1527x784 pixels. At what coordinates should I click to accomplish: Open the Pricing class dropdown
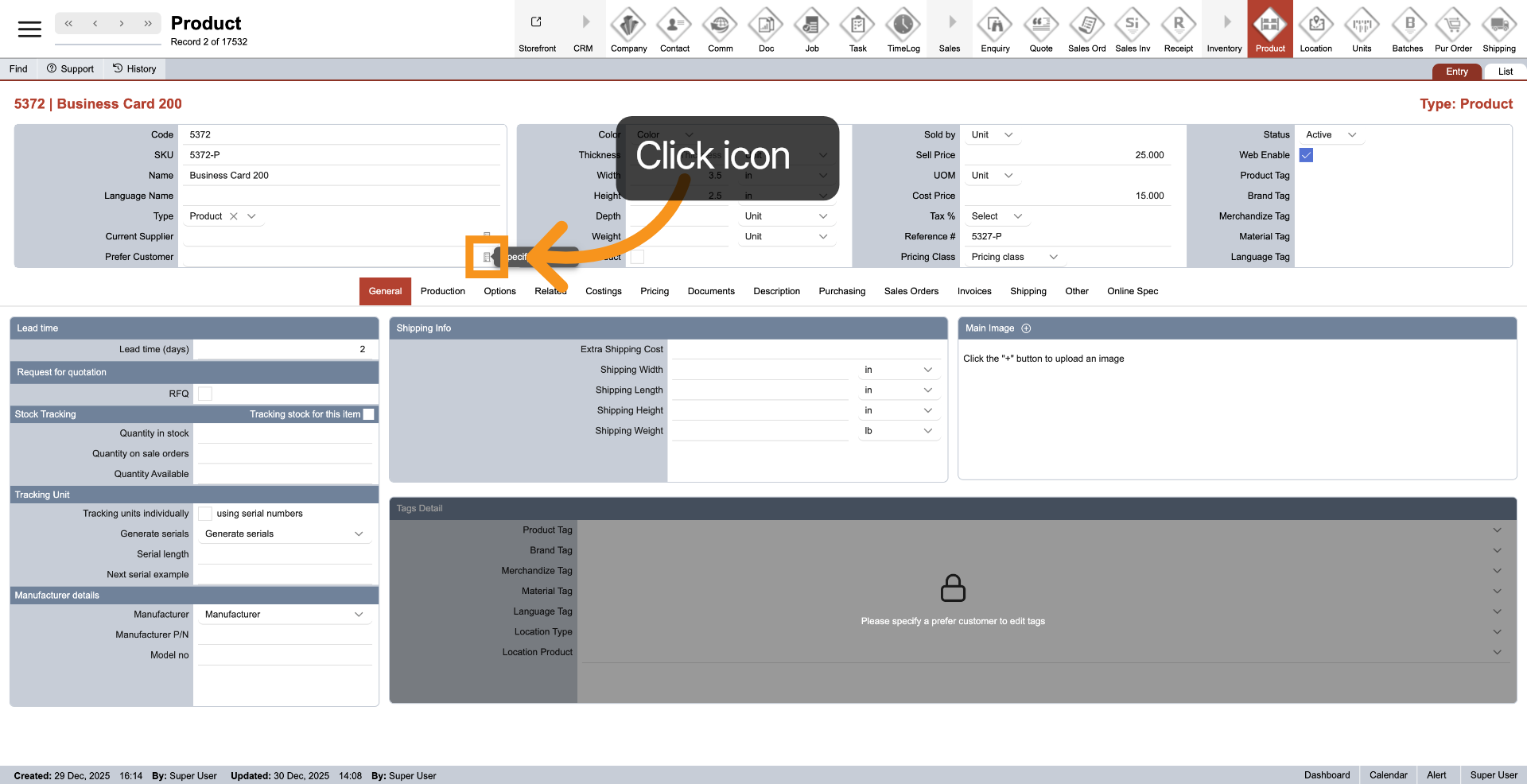point(1014,257)
